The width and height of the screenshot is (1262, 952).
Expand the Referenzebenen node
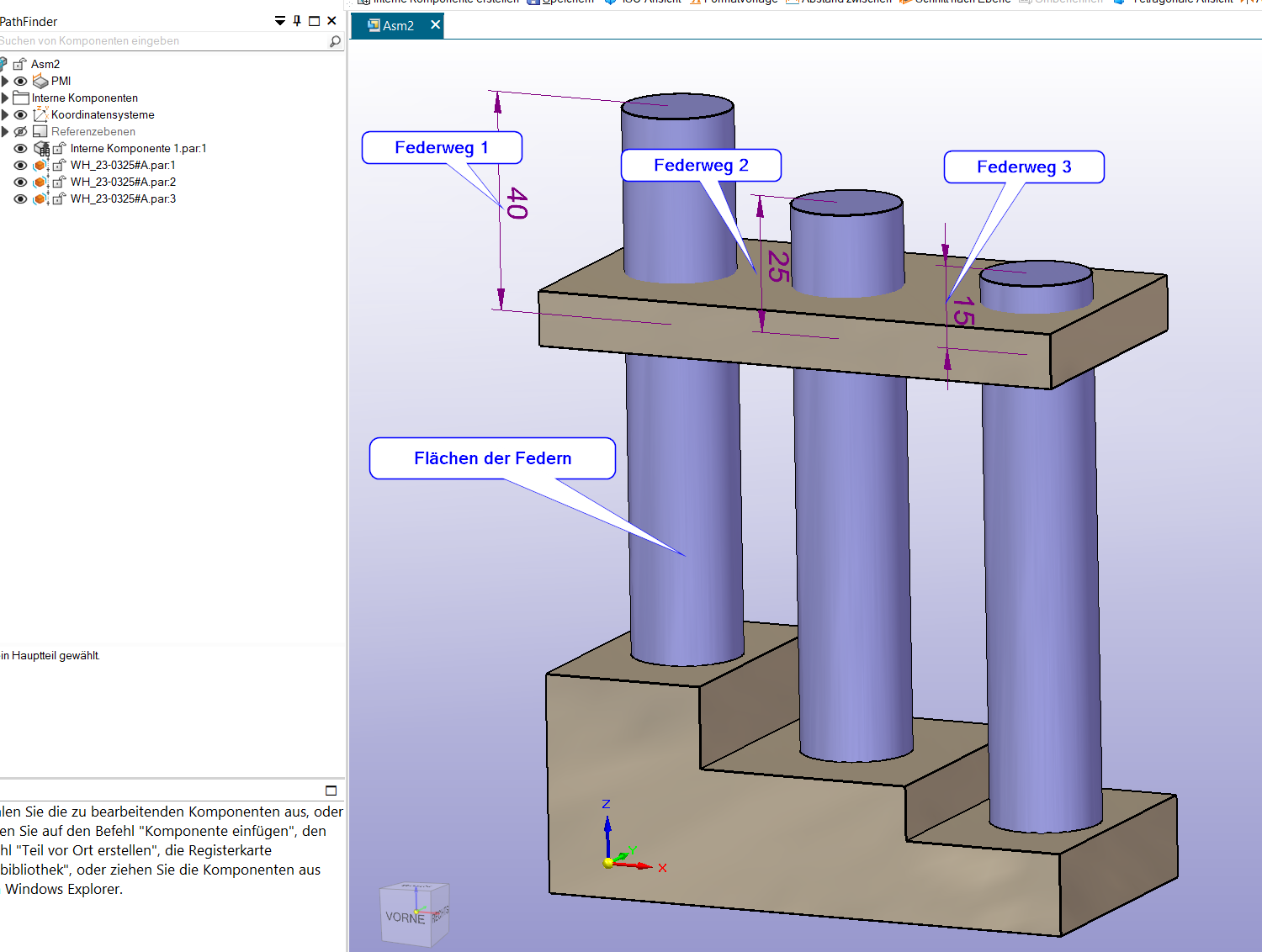coord(5,131)
